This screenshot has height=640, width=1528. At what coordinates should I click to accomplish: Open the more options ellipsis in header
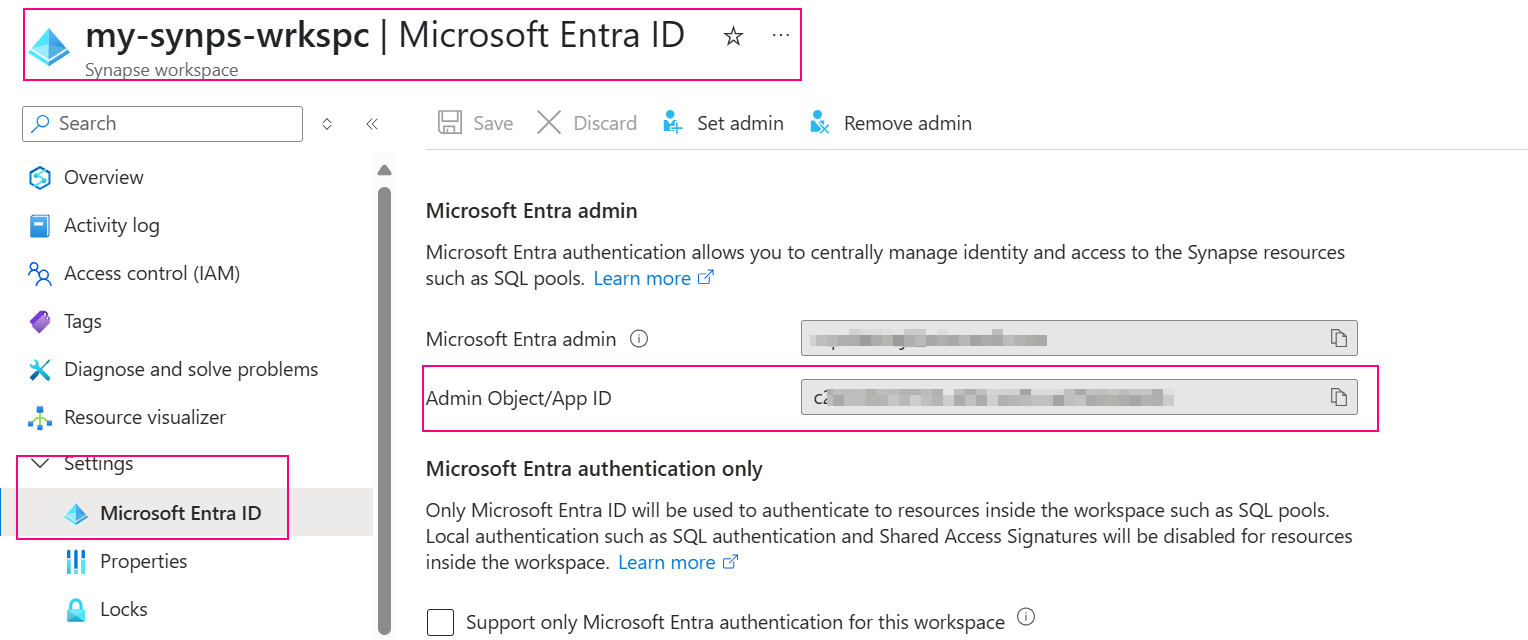[781, 35]
